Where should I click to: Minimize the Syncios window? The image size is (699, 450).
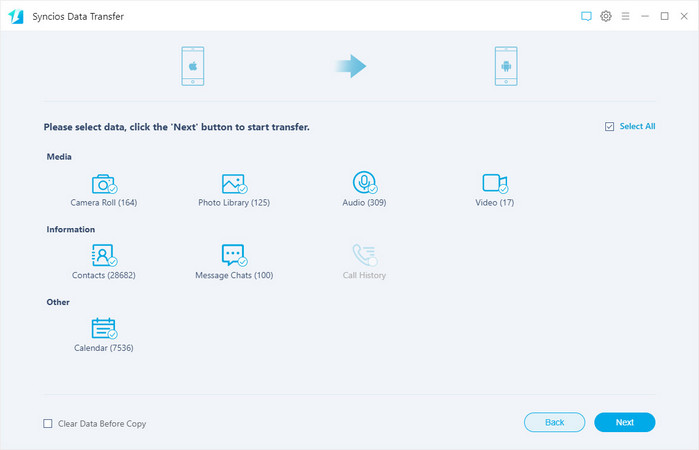pos(645,16)
